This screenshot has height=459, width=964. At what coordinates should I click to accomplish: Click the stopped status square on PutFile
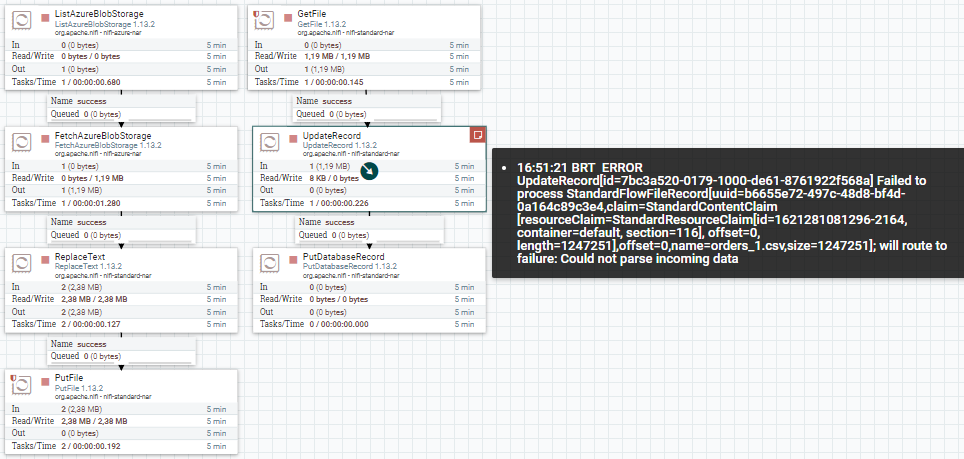tap(45, 382)
